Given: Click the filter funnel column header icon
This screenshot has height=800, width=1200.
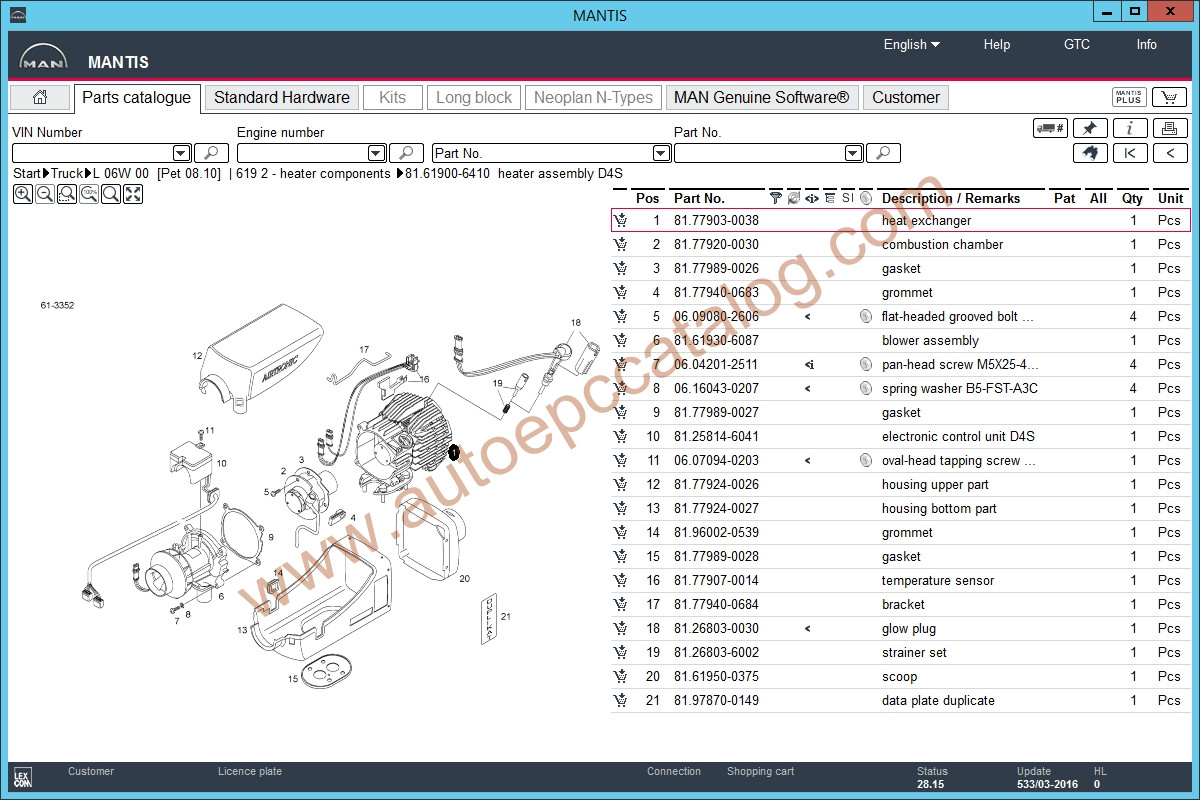Looking at the screenshot, I should click(775, 198).
